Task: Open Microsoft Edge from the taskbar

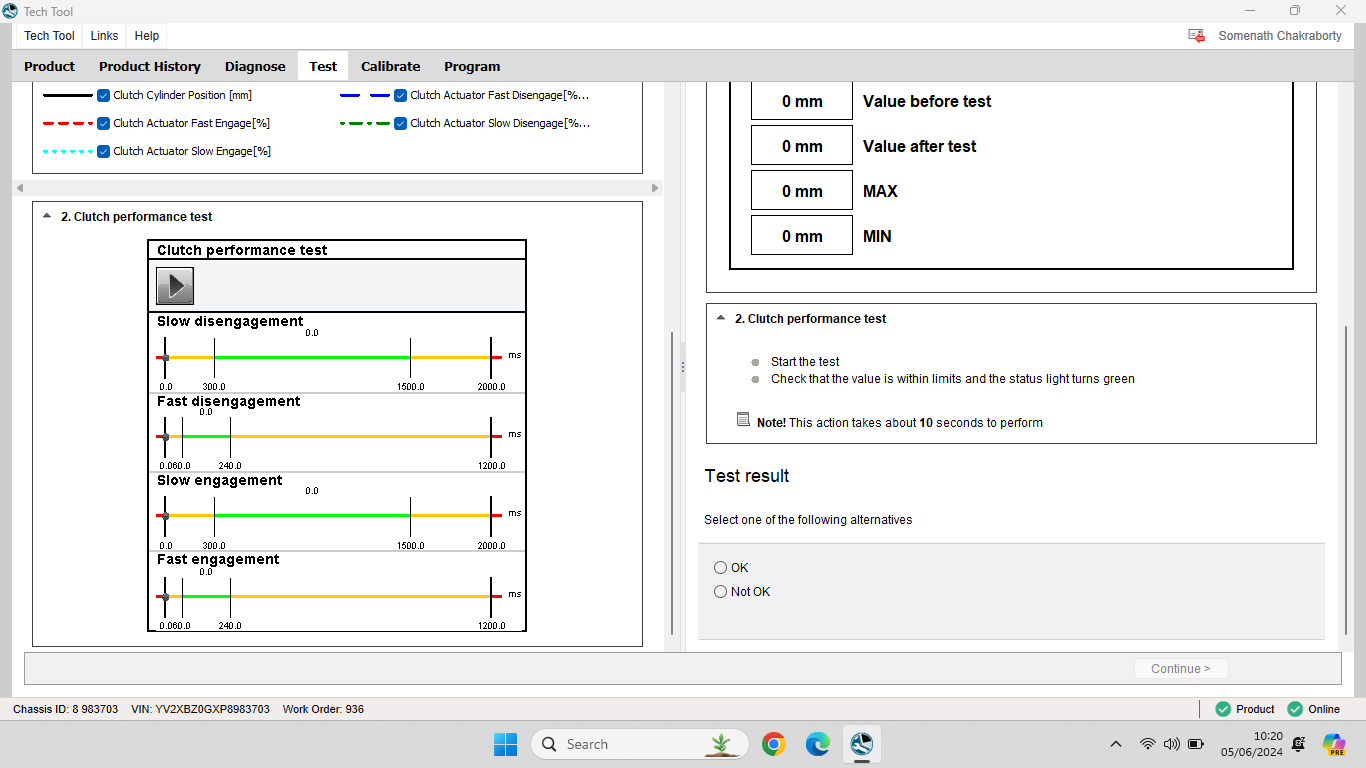Action: (818, 744)
